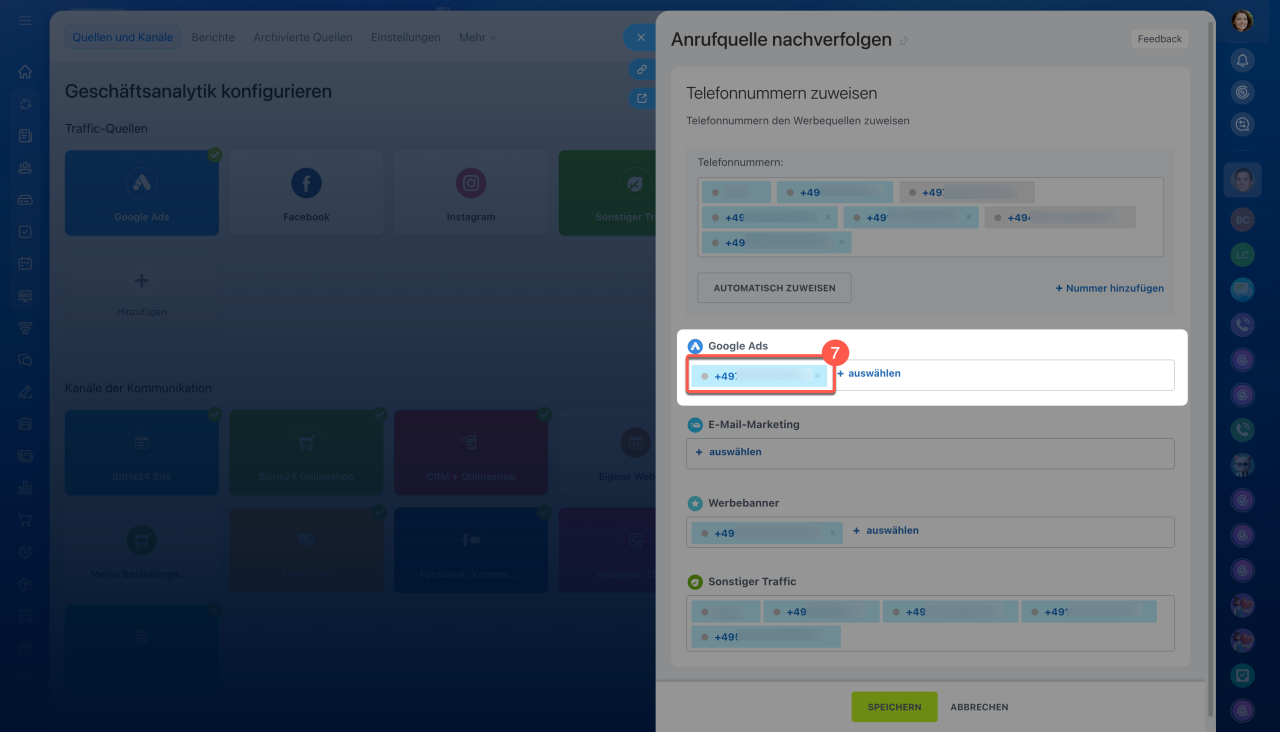Open the chat bubbles icon in left sidebar

tap(25, 359)
